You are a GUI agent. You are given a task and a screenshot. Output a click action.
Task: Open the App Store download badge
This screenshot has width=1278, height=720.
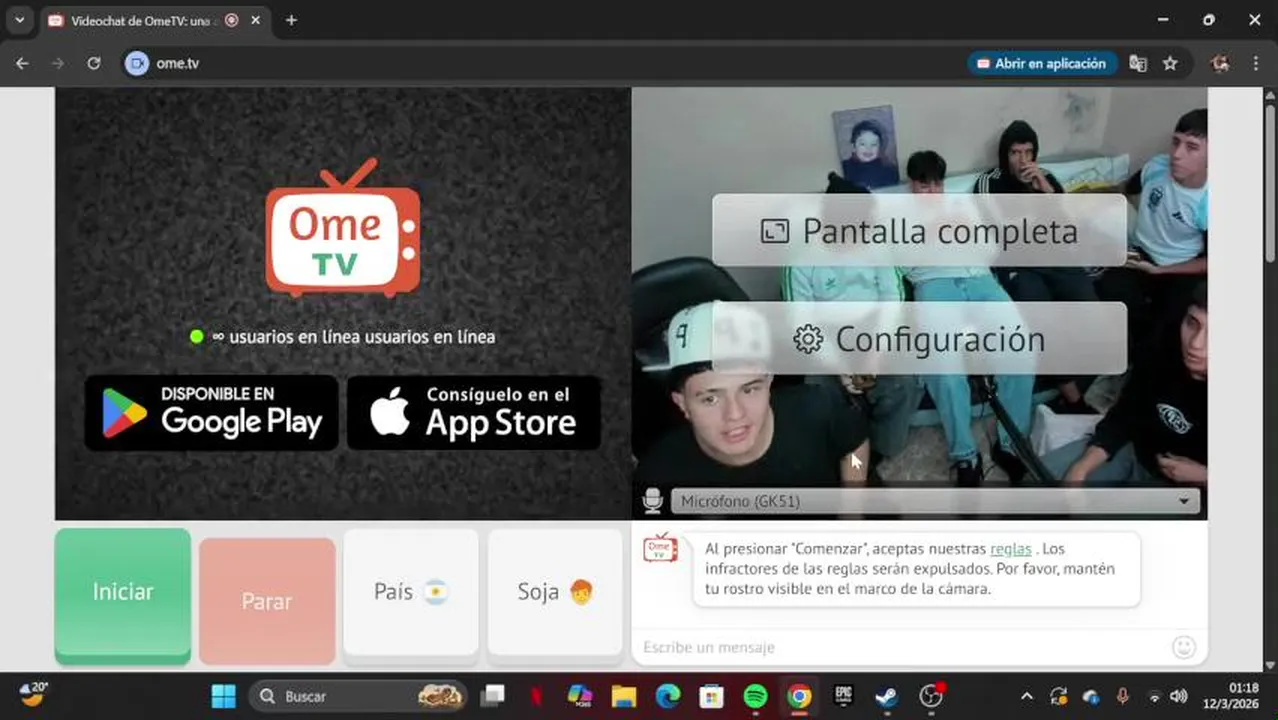(x=474, y=412)
